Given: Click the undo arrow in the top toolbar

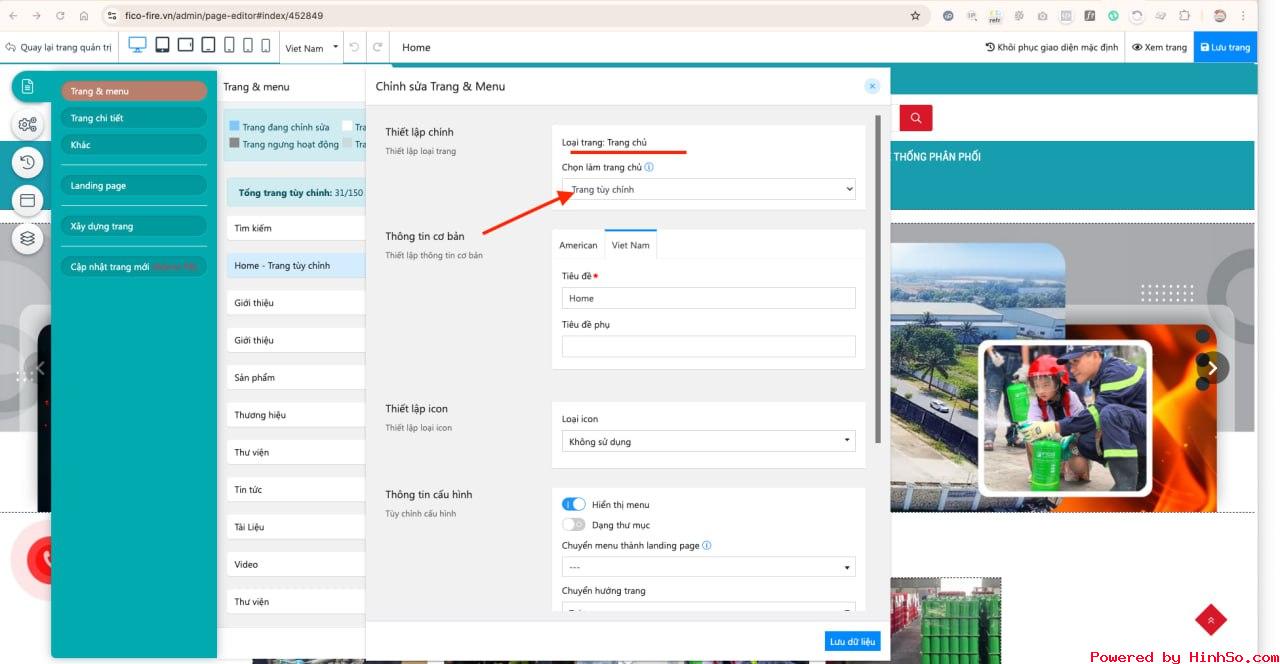Looking at the screenshot, I should (354, 47).
